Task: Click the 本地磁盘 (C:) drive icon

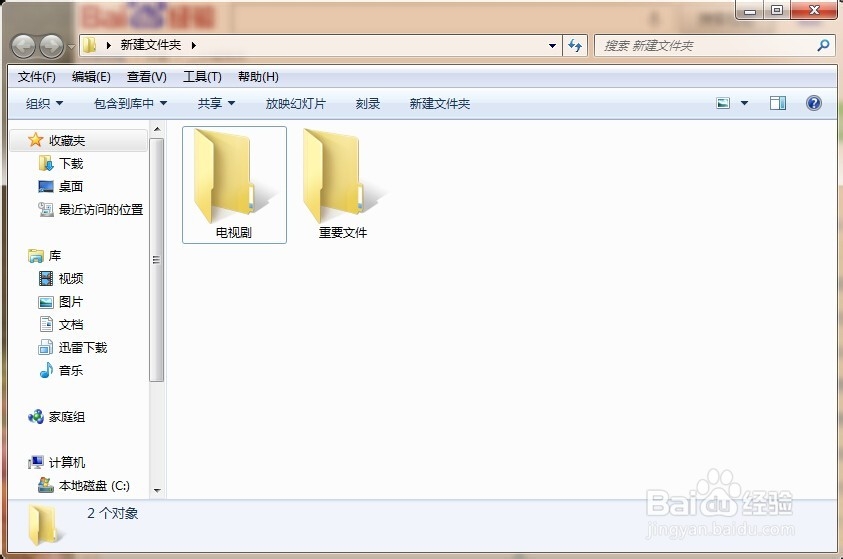Action: point(46,485)
